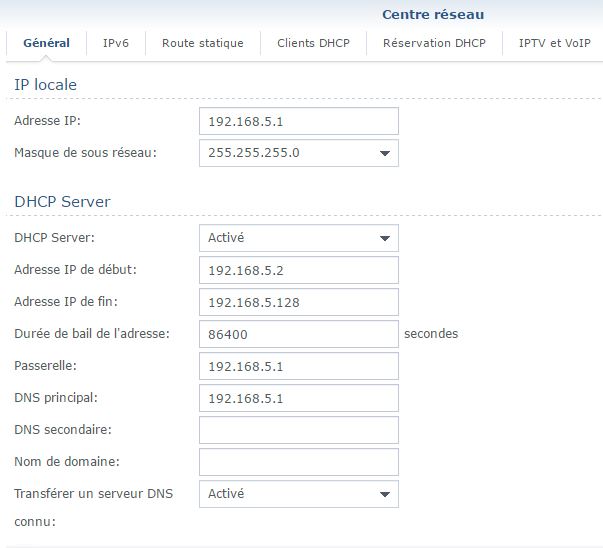Select the IPTV et VoIP tab
Image resolution: width=603 pixels, height=548 pixels.
[x=554, y=43]
